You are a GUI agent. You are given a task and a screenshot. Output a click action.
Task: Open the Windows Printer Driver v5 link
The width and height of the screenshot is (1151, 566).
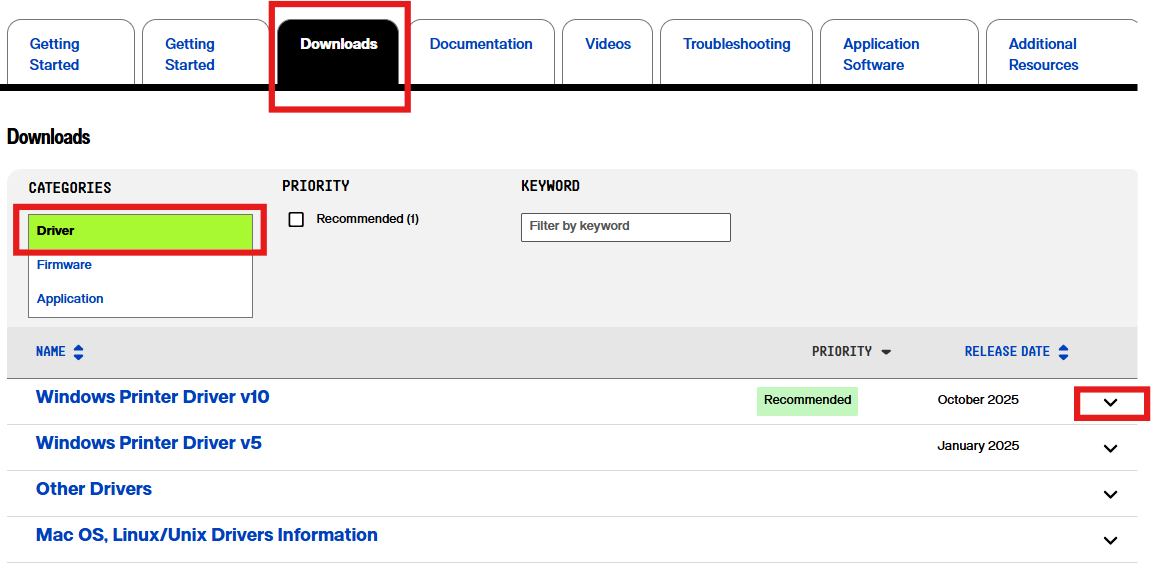pyautogui.click(x=148, y=443)
